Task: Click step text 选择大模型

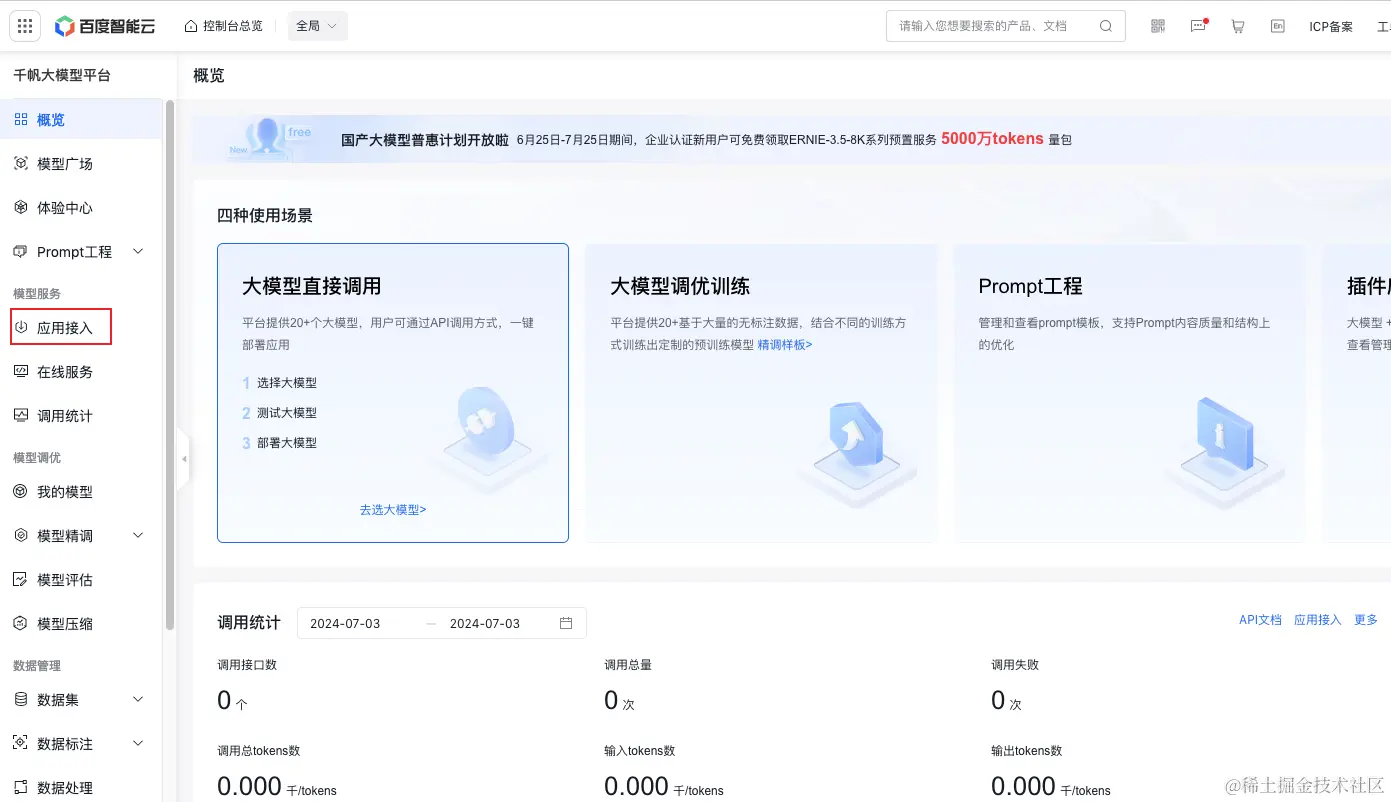Action: pos(287,382)
